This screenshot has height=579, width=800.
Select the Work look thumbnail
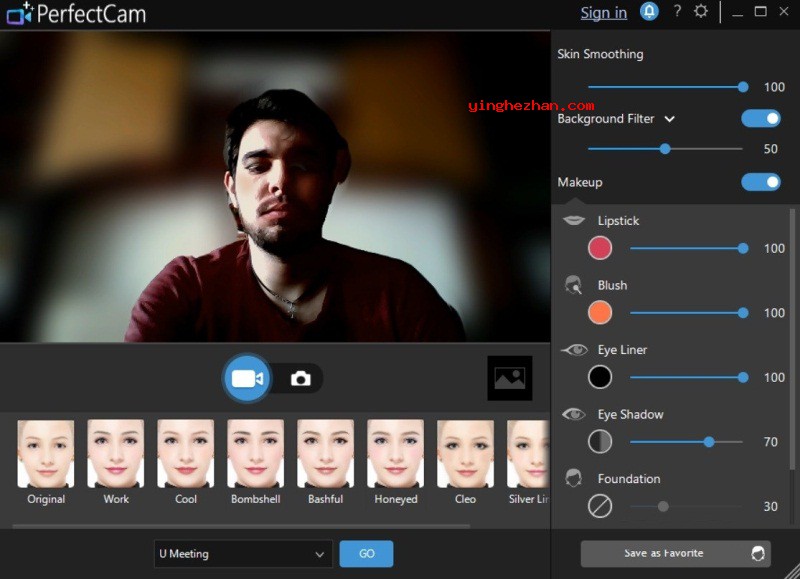[x=116, y=454]
